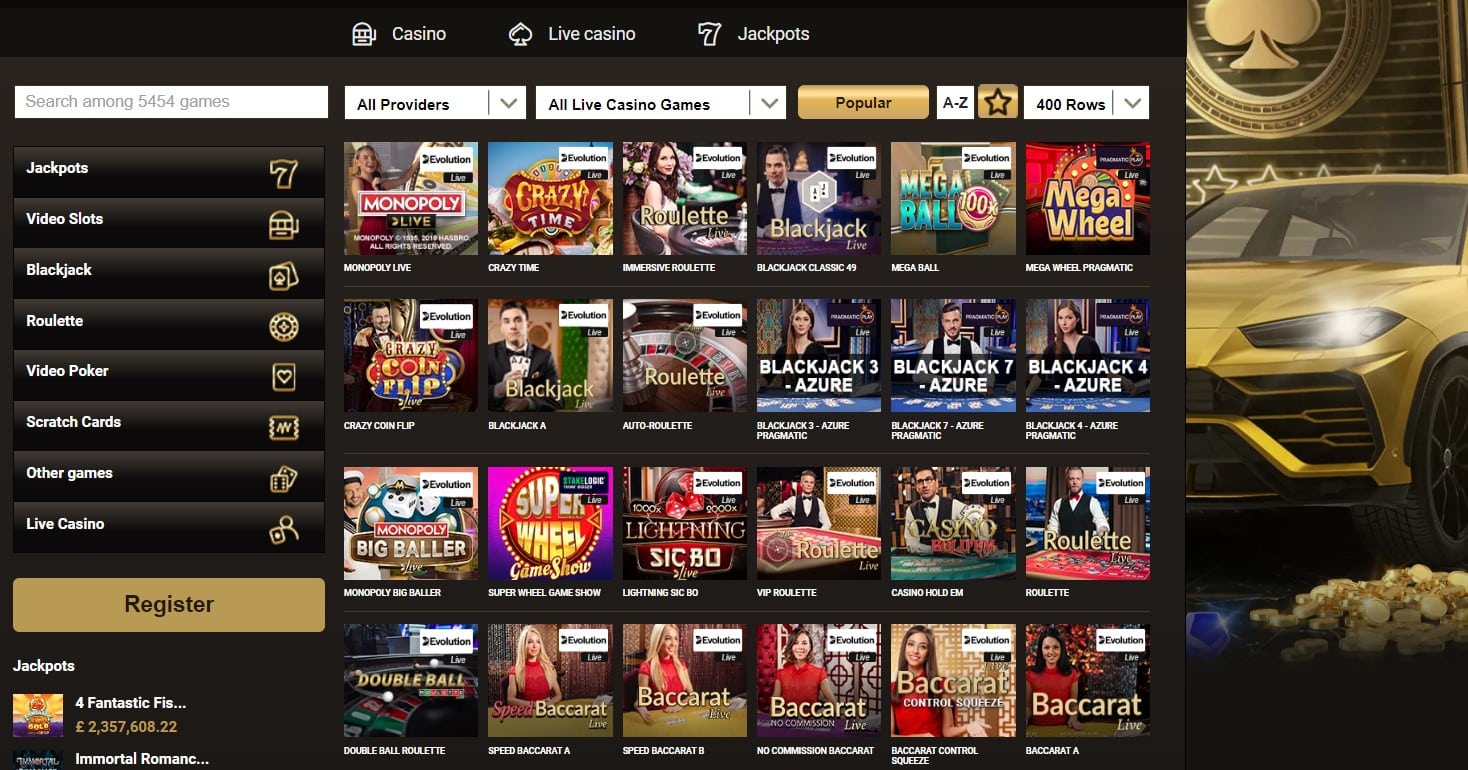
Task: Sort games A-Z
Action: tap(955, 103)
